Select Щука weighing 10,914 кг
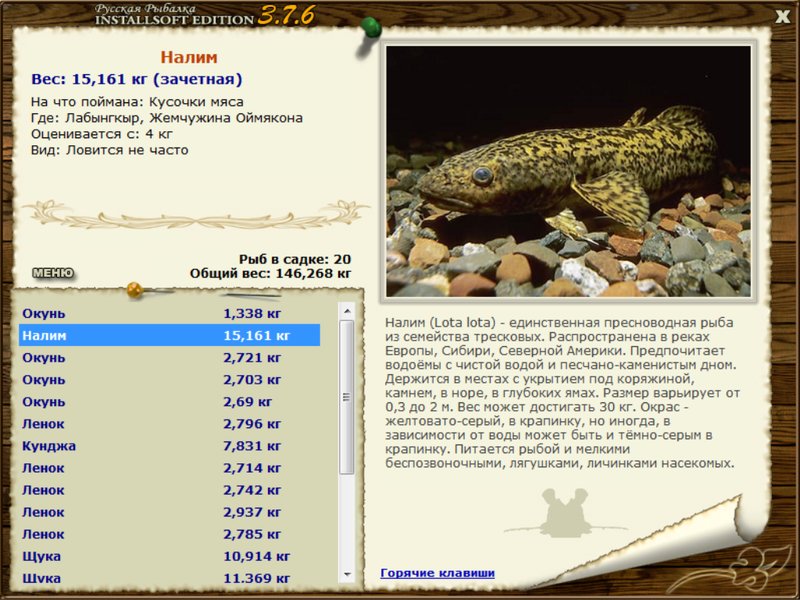 (x=169, y=556)
